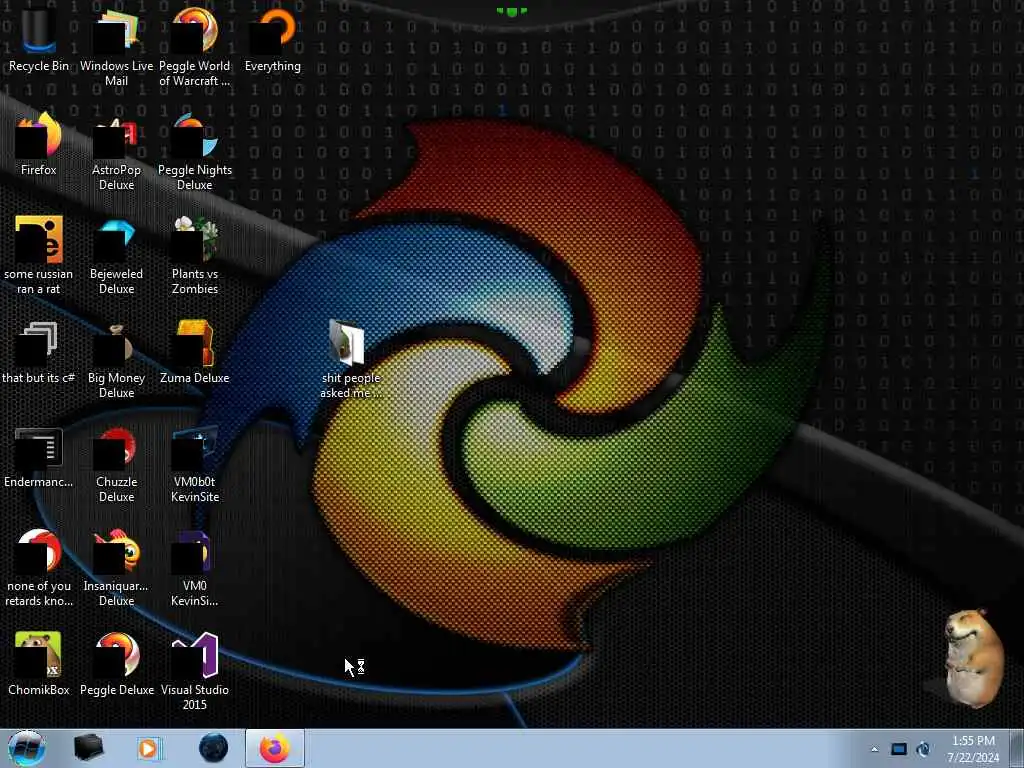The width and height of the screenshot is (1024, 768).
Task: Click the hamster gadget on the desktop
Action: pyautogui.click(x=972, y=658)
